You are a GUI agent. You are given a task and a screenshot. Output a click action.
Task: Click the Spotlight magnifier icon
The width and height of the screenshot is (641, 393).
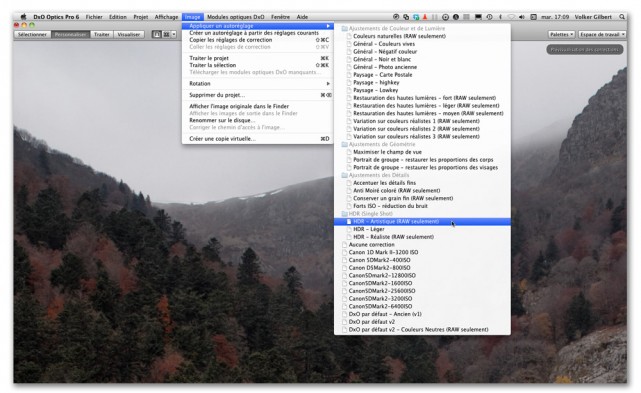[622, 17]
